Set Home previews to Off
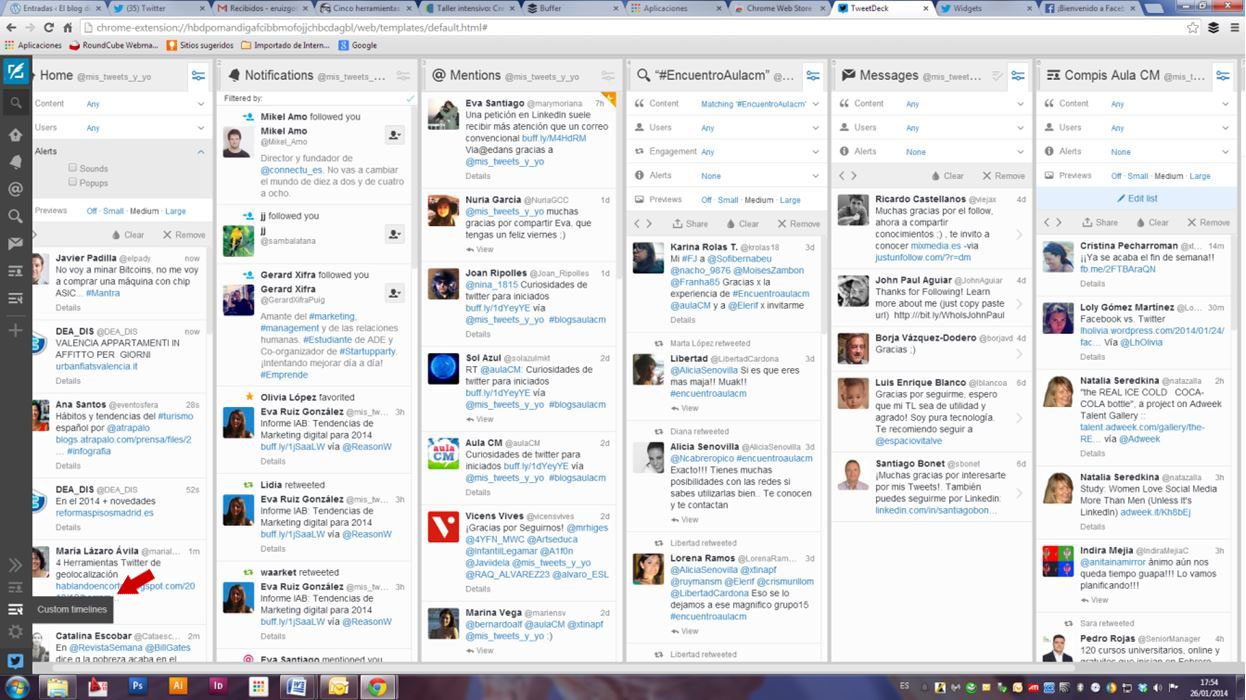 [x=91, y=211]
